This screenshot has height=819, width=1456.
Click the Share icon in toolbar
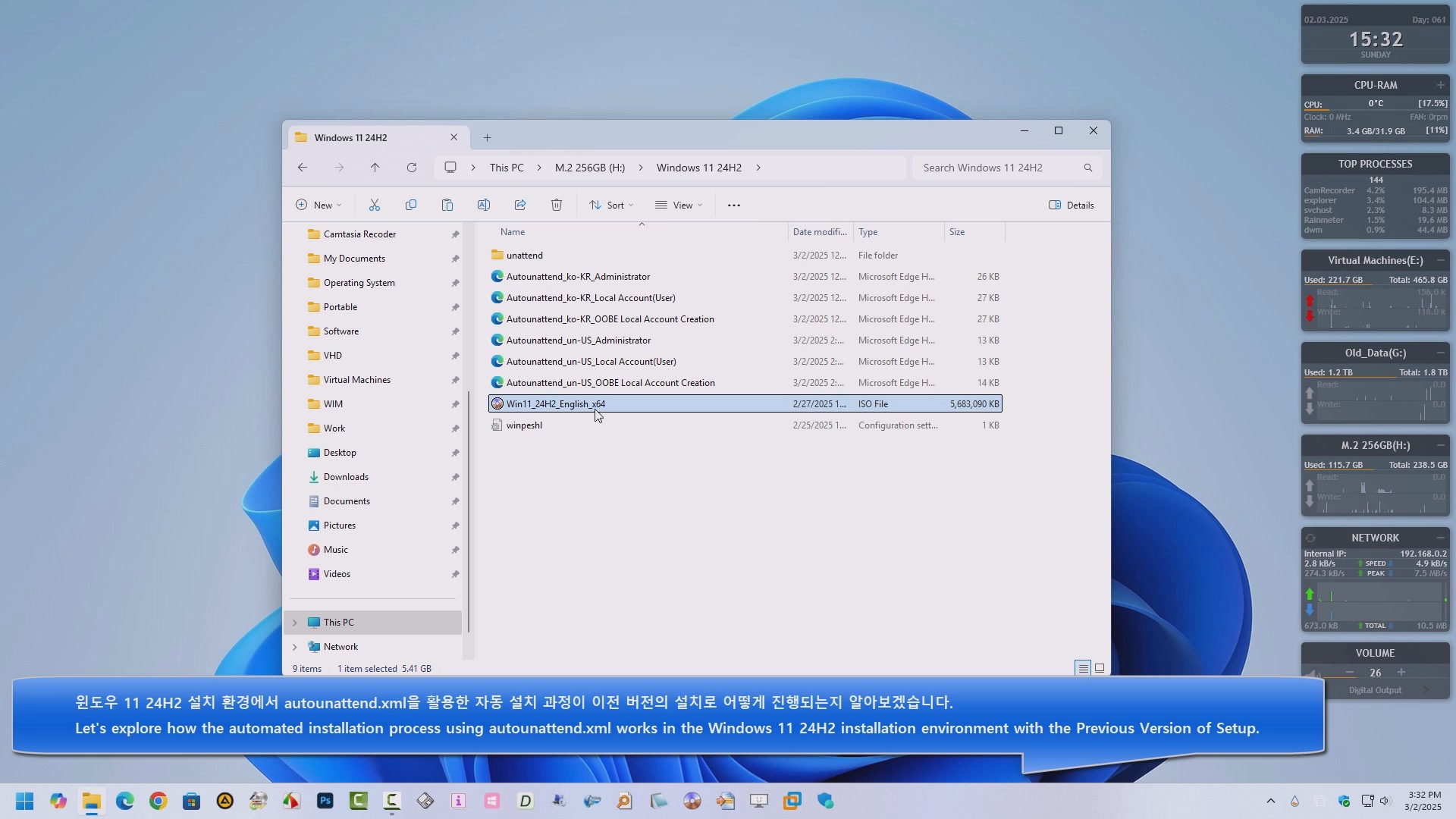point(520,205)
